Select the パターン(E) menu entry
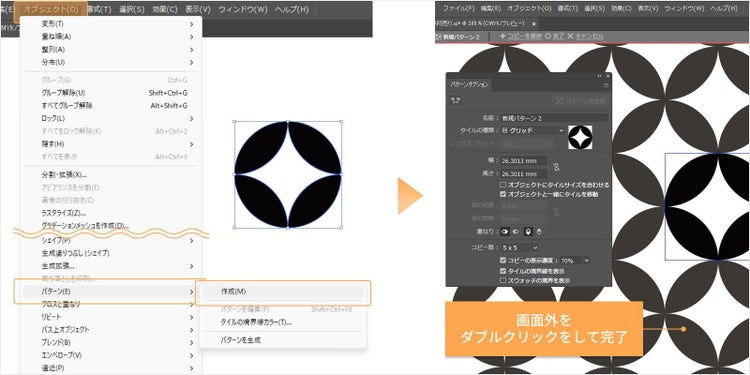The width and height of the screenshot is (750, 375). point(110,291)
